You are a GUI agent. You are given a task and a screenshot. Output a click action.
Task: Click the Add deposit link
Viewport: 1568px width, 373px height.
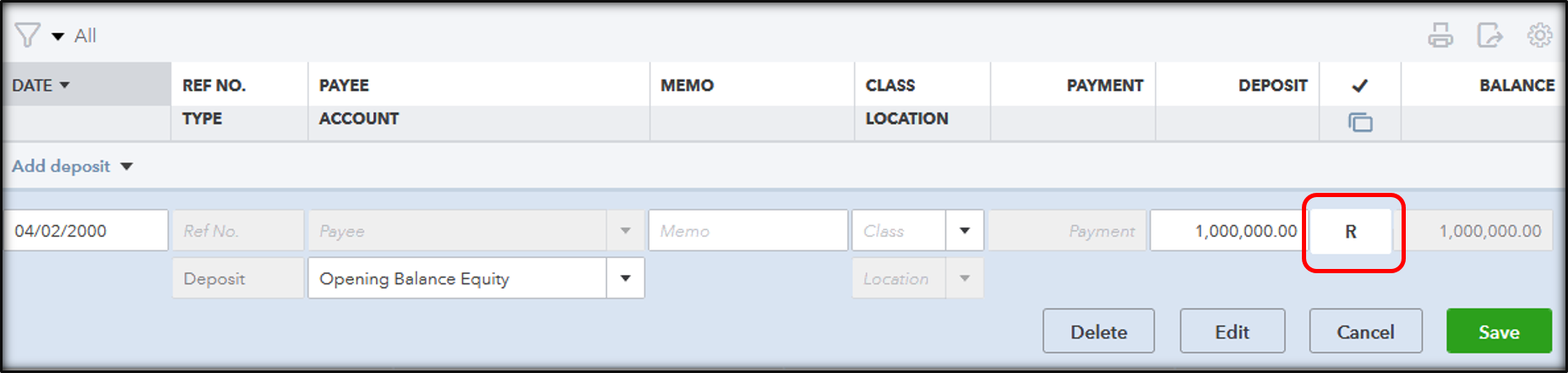point(61,166)
